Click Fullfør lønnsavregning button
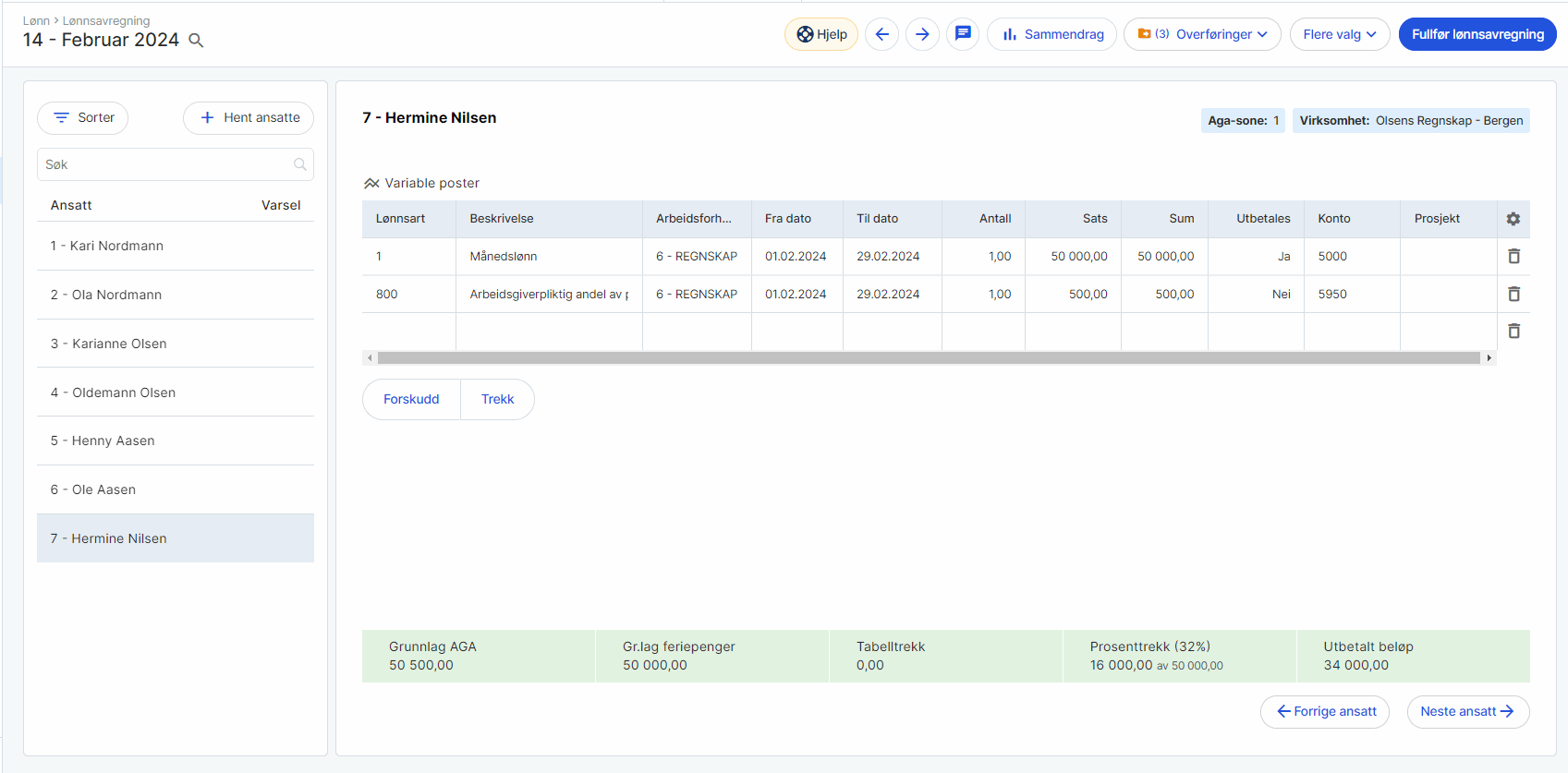Image resolution: width=1568 pixels, height=773 pixels. [x=1477, y=34]
